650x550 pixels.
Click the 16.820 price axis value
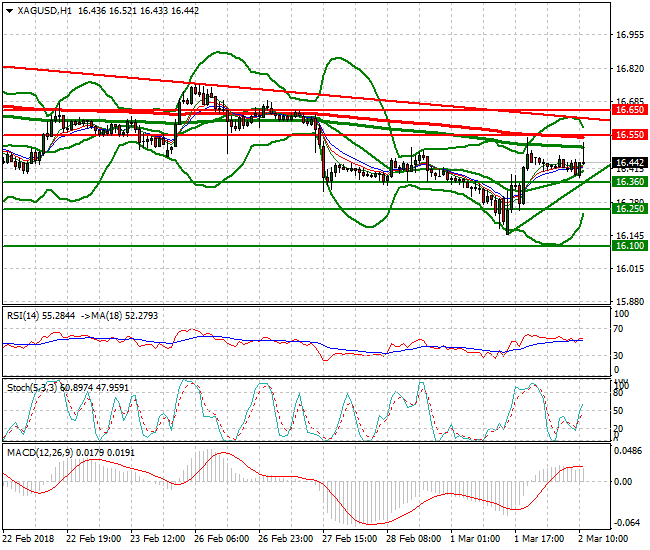click(630, 69)
